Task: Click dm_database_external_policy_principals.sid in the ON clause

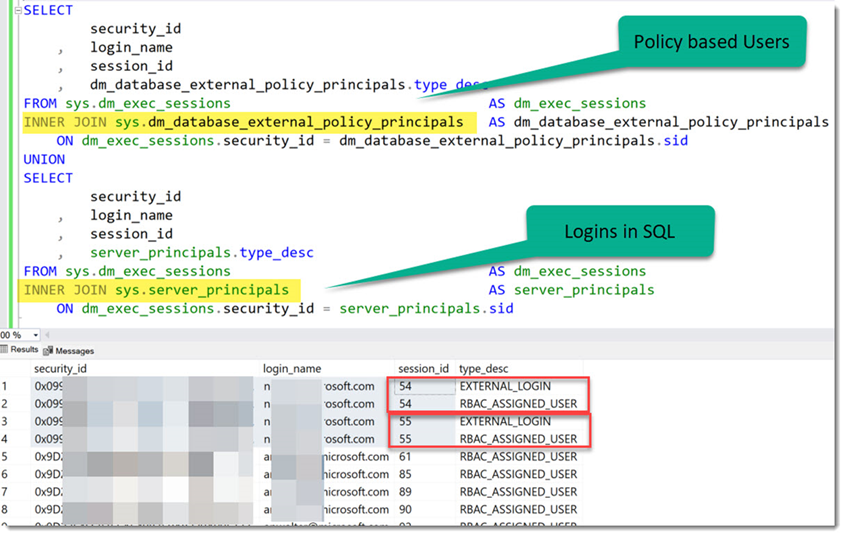Action: [513, 141]
